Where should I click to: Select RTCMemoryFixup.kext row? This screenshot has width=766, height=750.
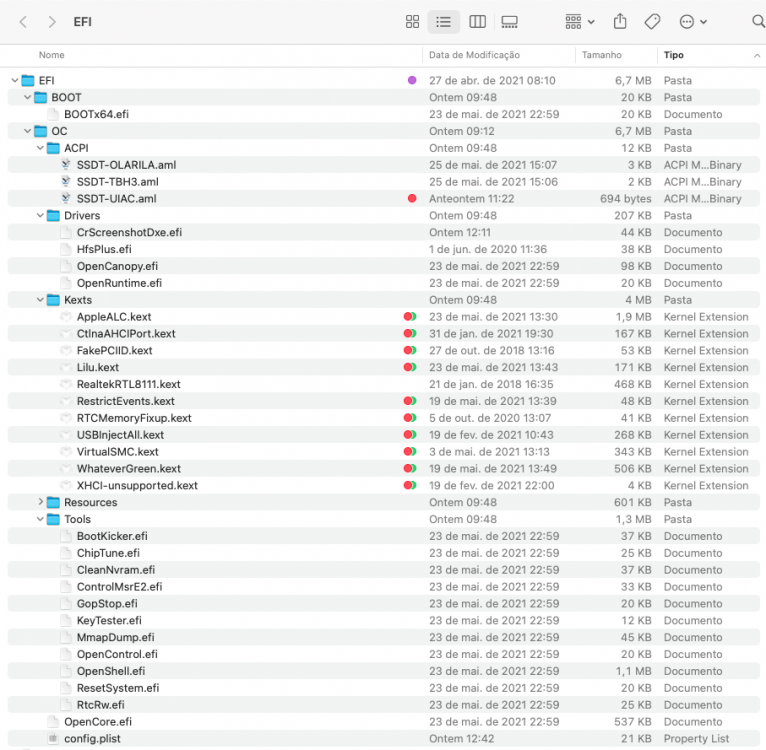[383, 418]
